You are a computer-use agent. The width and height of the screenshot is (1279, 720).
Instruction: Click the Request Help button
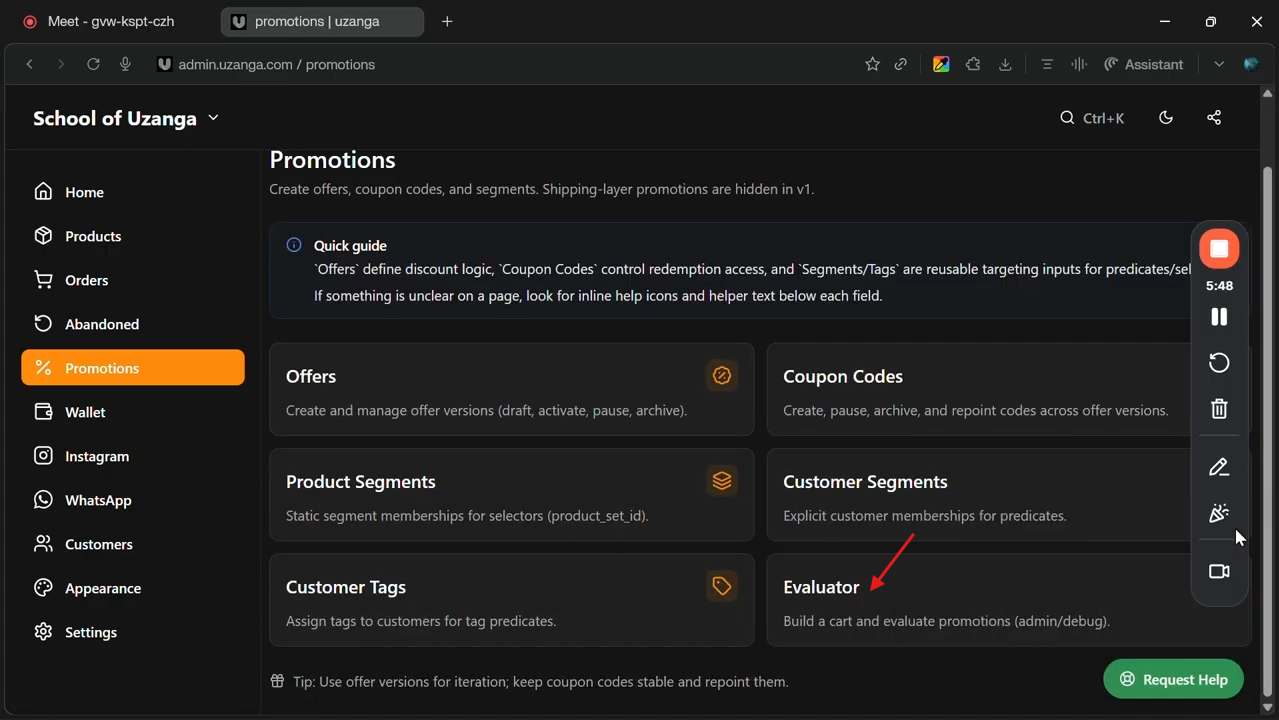[1173, 679]
